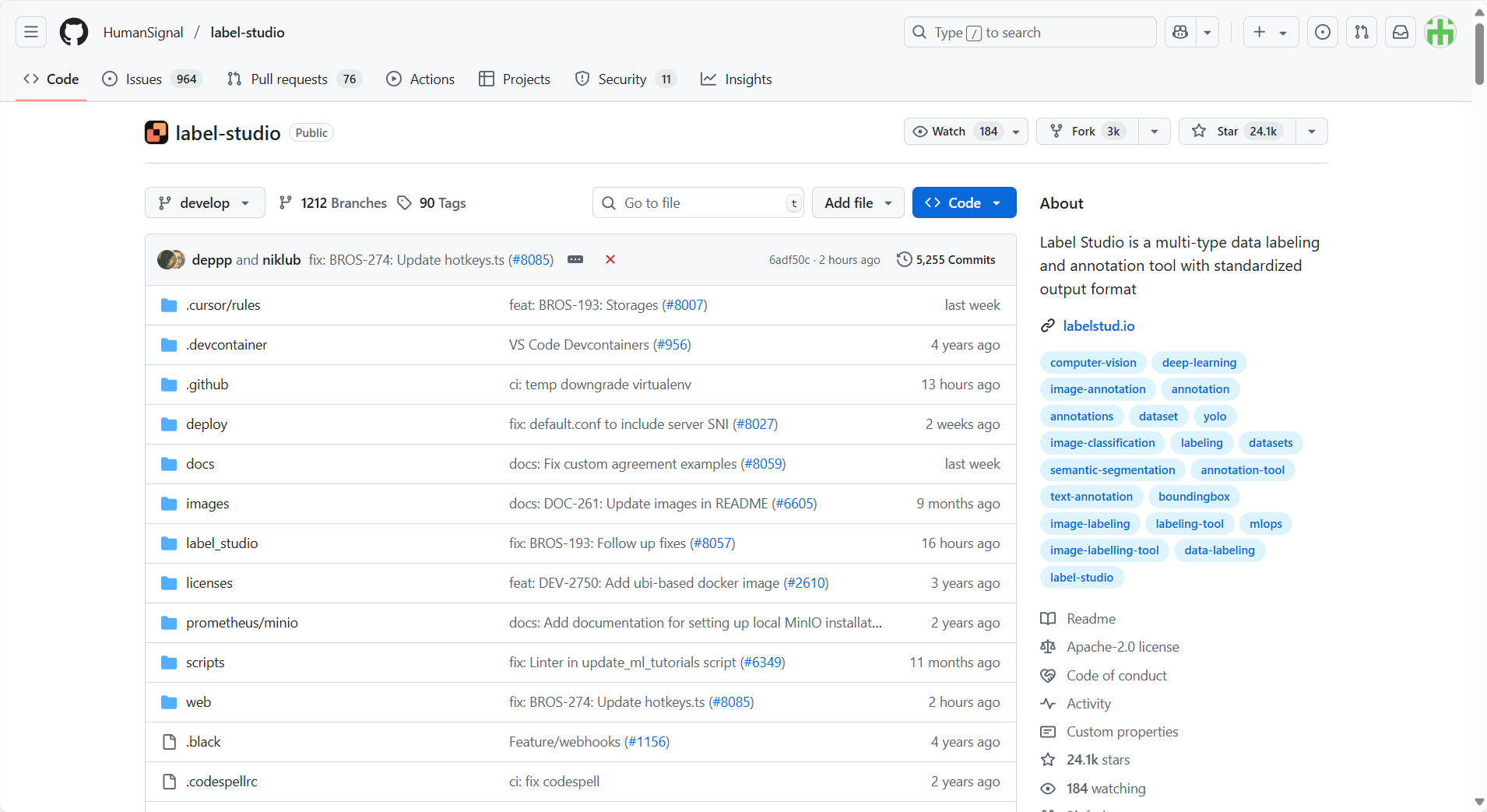Click the deppp and niklub commit avatars

point(171,259)
